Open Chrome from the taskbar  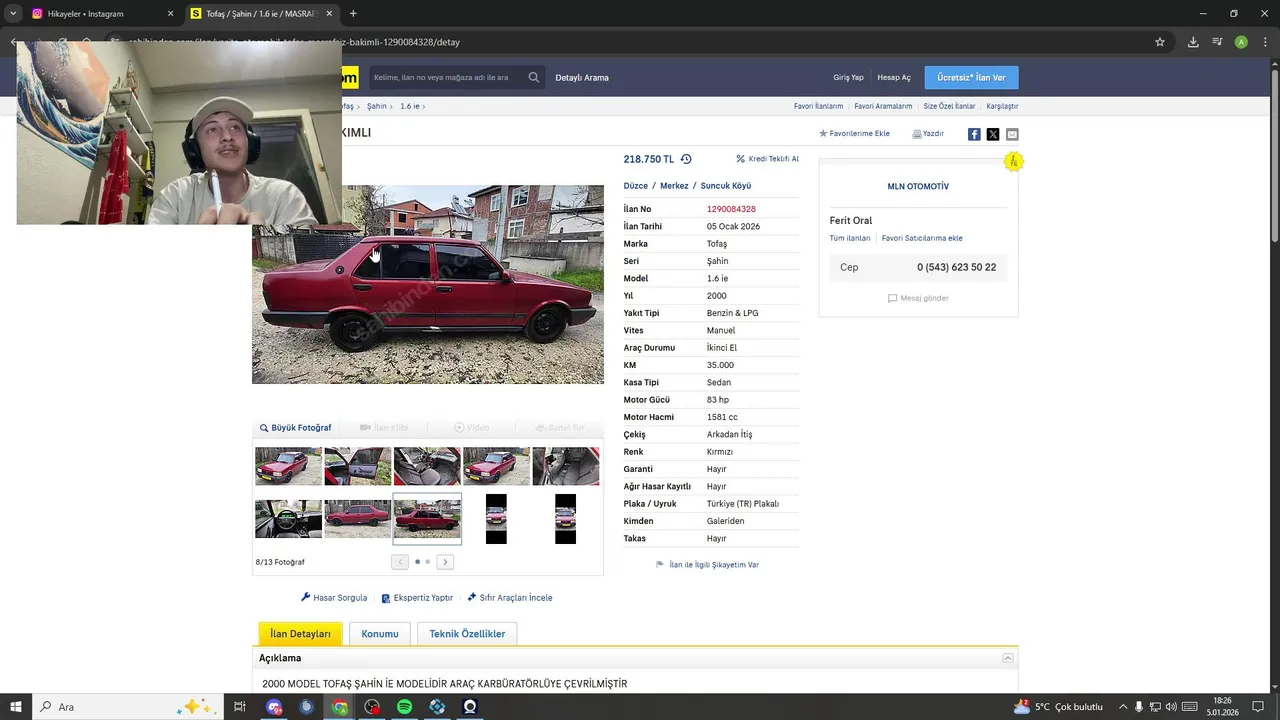point(340,707)
